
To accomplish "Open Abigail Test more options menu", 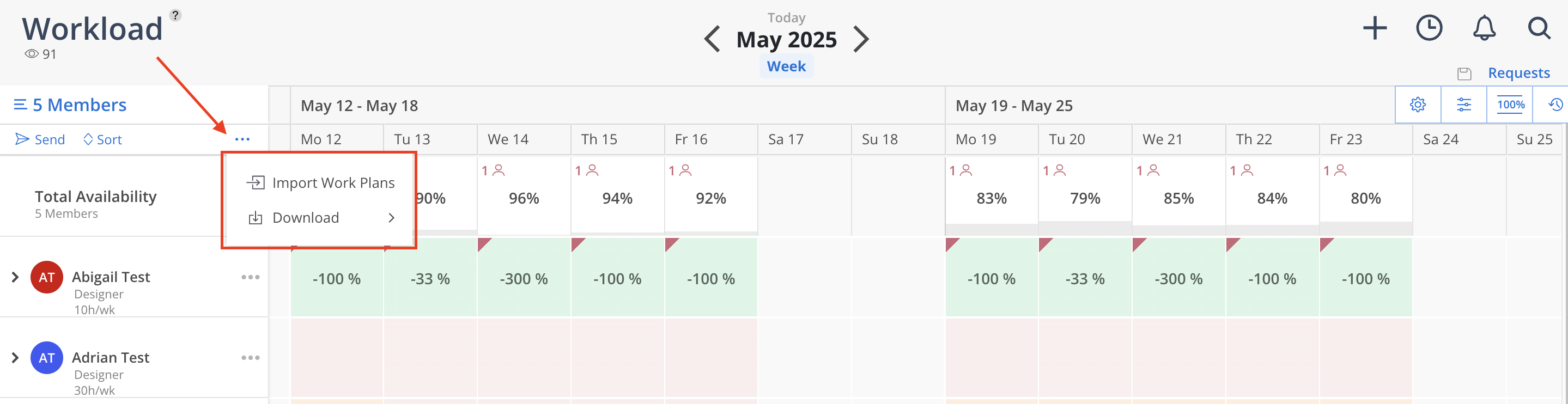I will pyautogui.click(x=250, y=278).
